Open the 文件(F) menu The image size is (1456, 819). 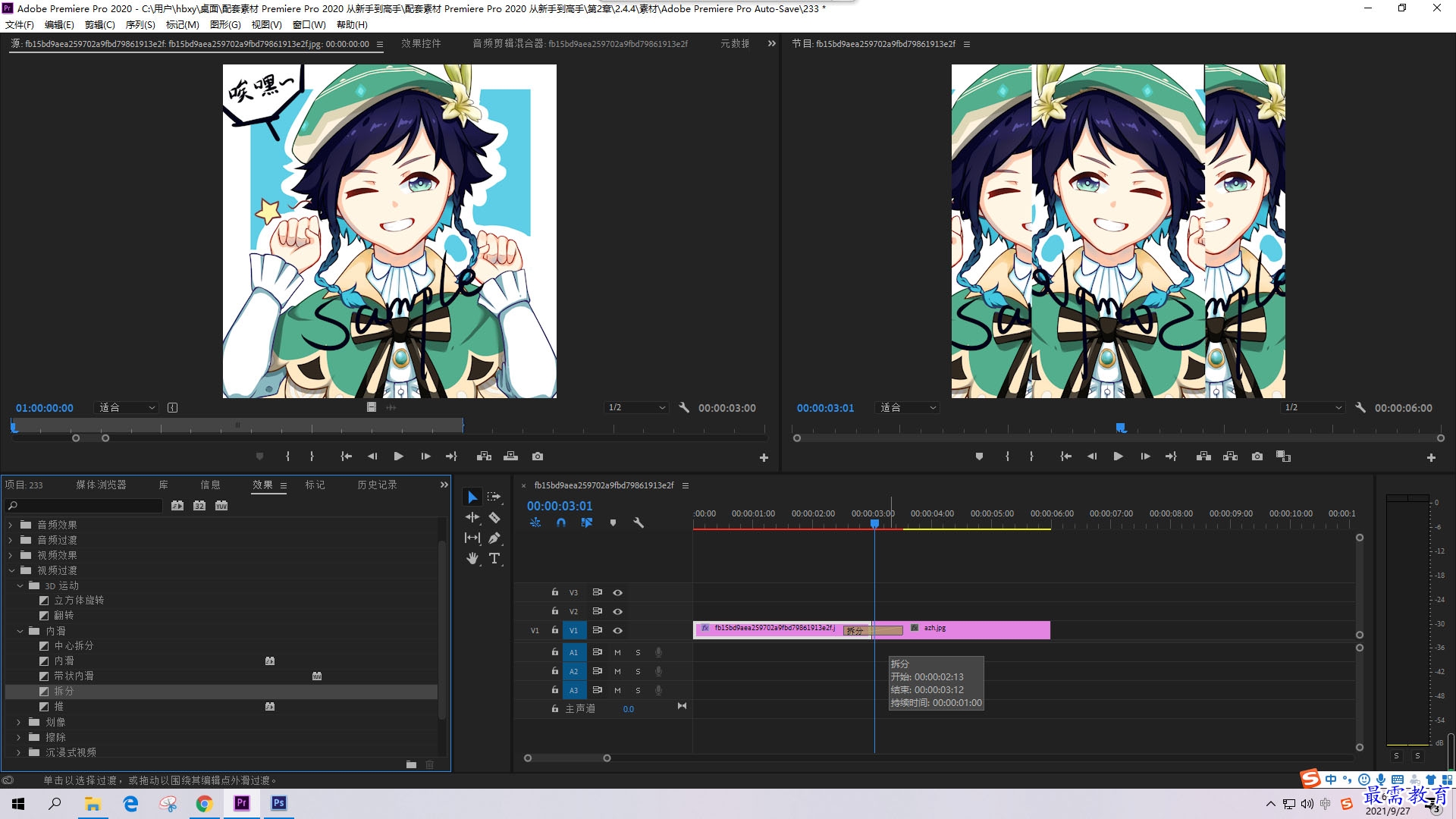click(x=20, y=25)
